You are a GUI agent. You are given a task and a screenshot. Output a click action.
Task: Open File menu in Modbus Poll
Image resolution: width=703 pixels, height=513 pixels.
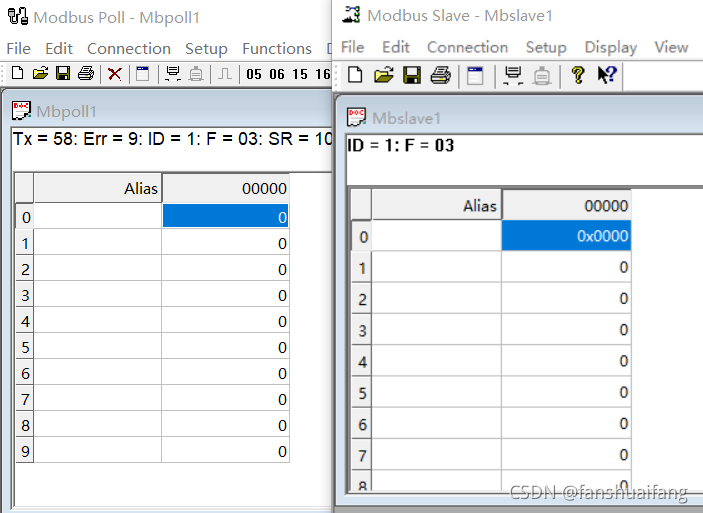18,48
